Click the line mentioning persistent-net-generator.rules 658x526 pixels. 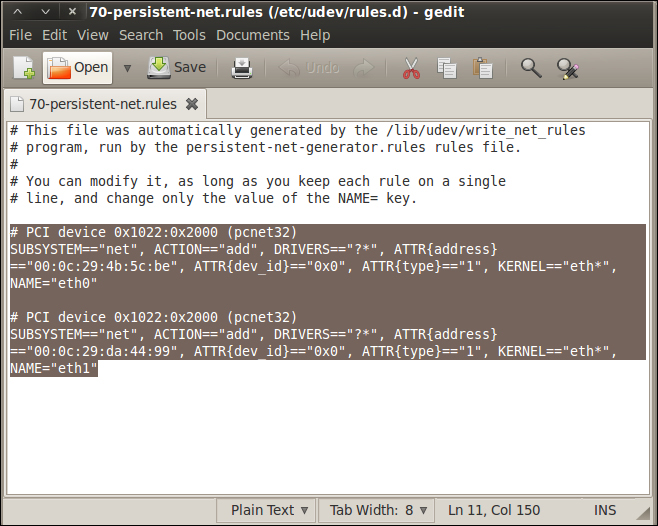click(x=265, y=147)
